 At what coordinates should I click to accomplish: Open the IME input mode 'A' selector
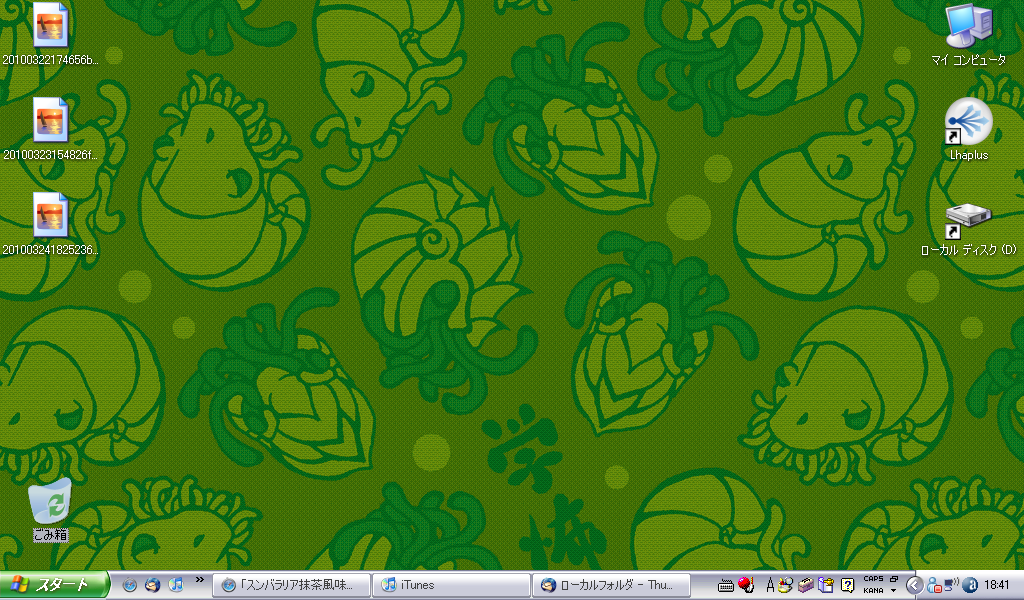click(770, 586)
